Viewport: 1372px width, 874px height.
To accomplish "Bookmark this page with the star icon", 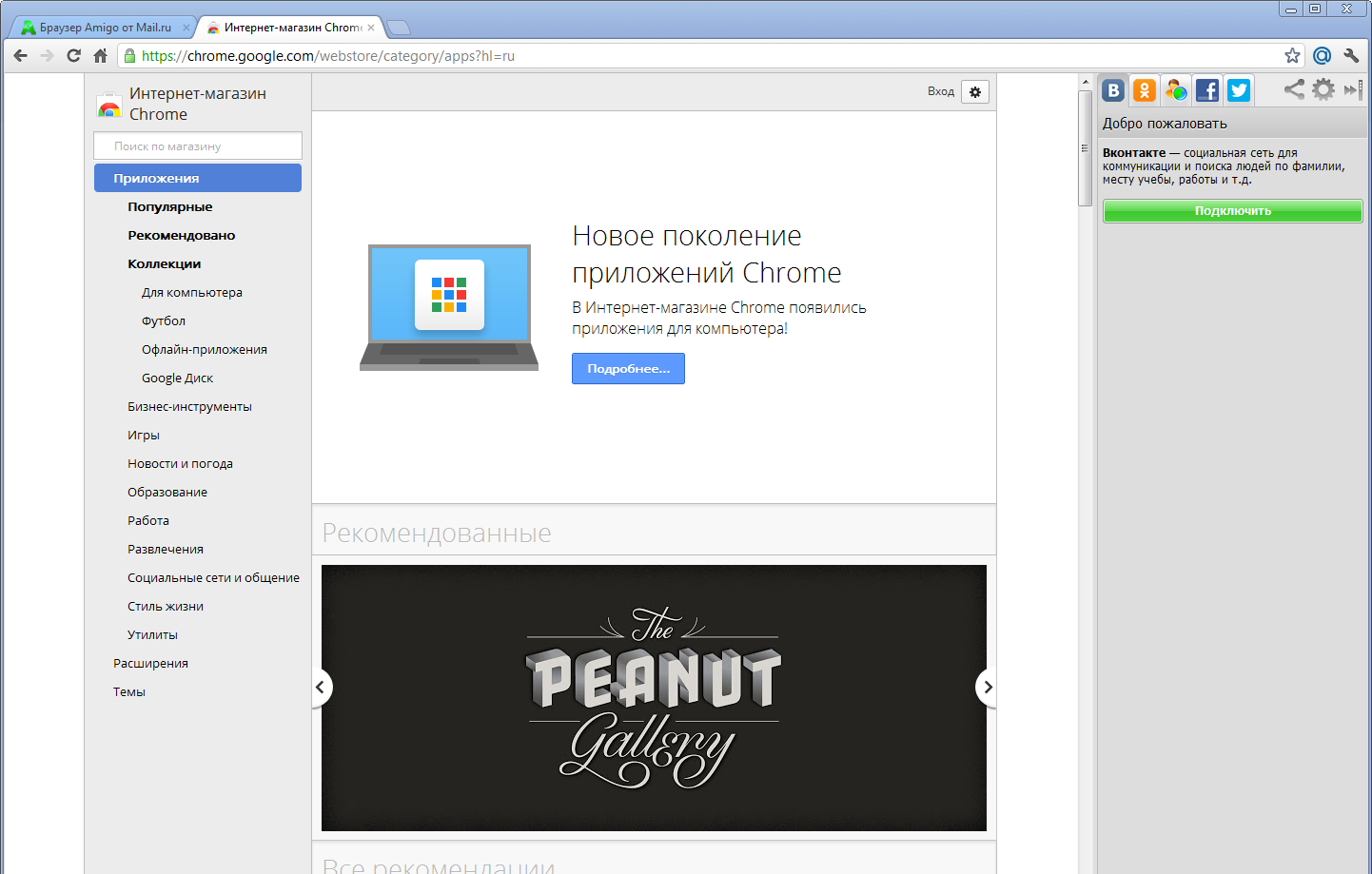I will click(1292, 56).
